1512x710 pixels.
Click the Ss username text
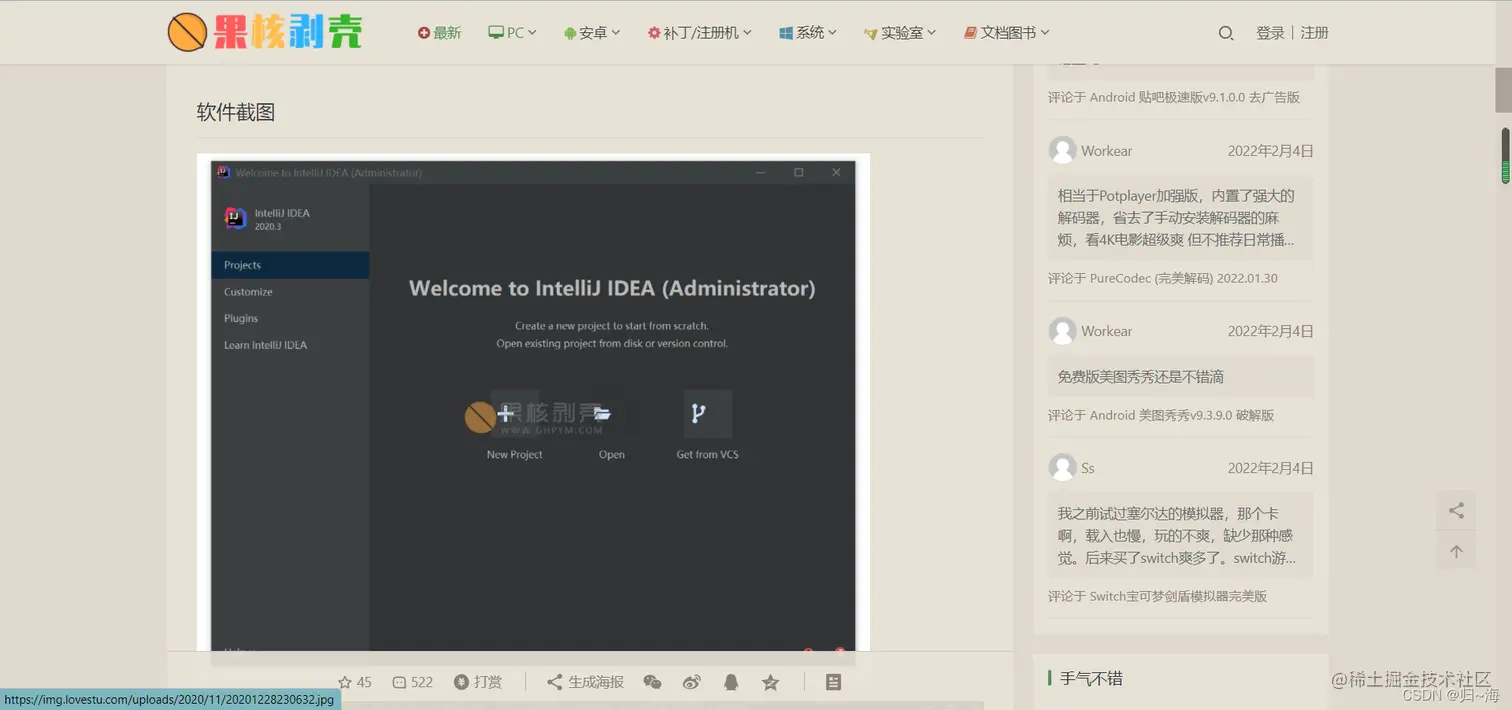click(1088, 468)
